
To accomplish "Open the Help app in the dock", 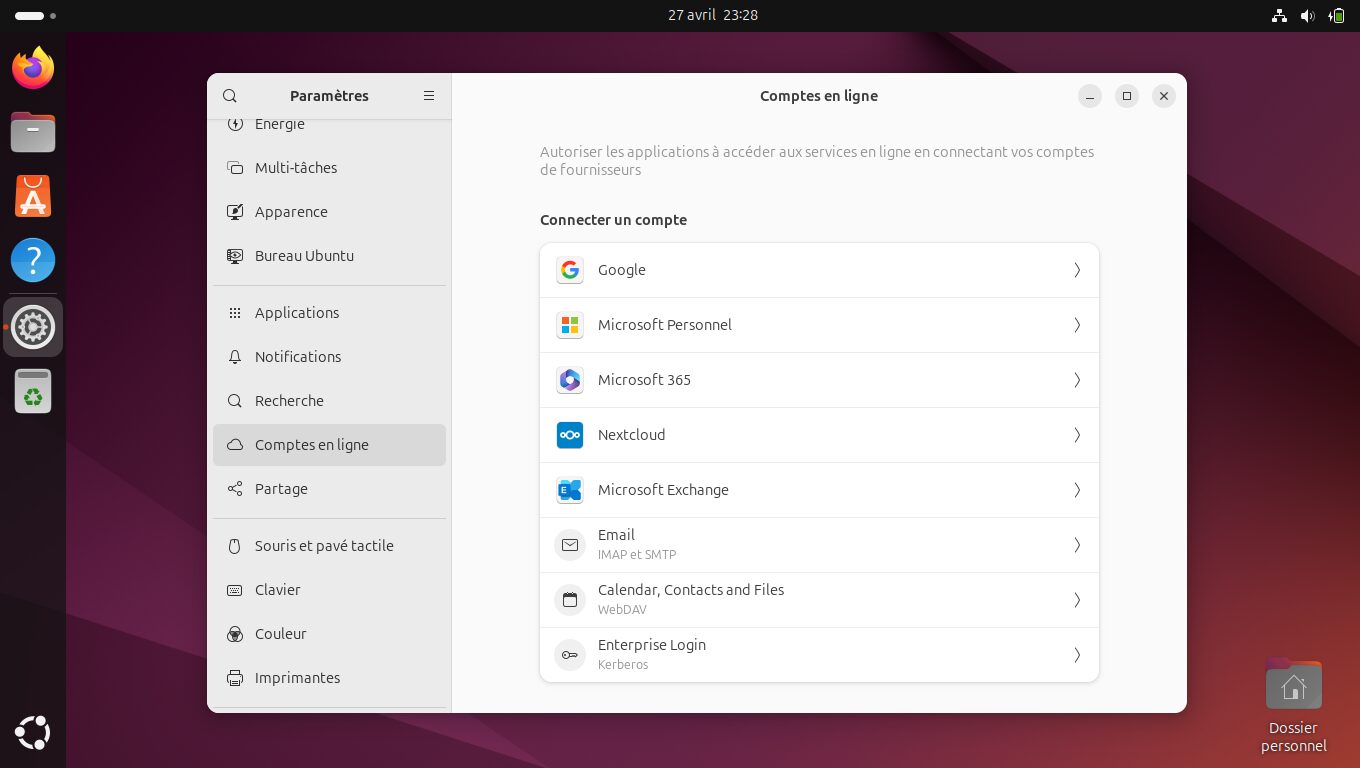I will [x=33, y=260].
